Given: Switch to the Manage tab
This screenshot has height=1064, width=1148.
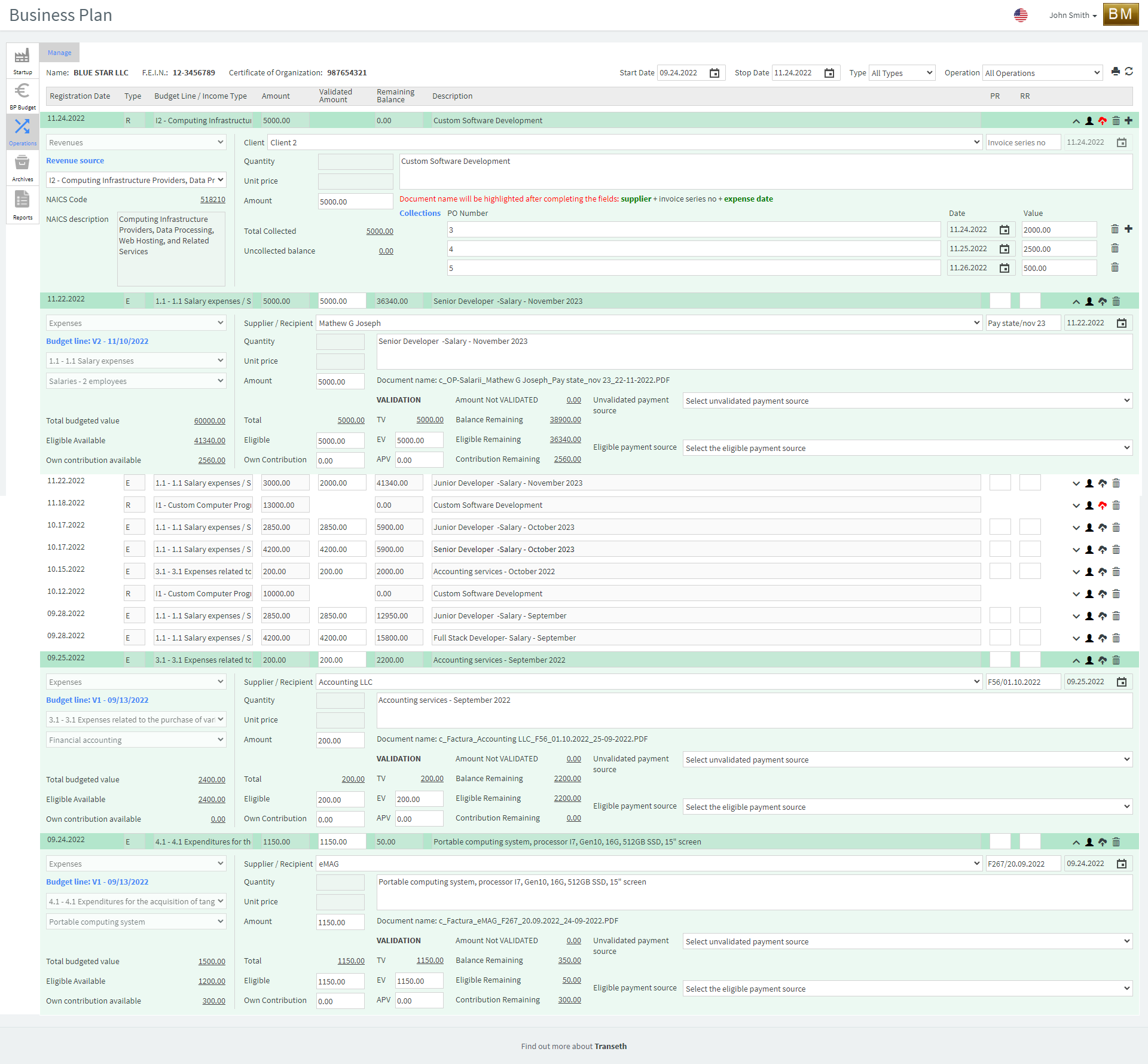Looking at the screenshot, I should [x=59, y=53].
